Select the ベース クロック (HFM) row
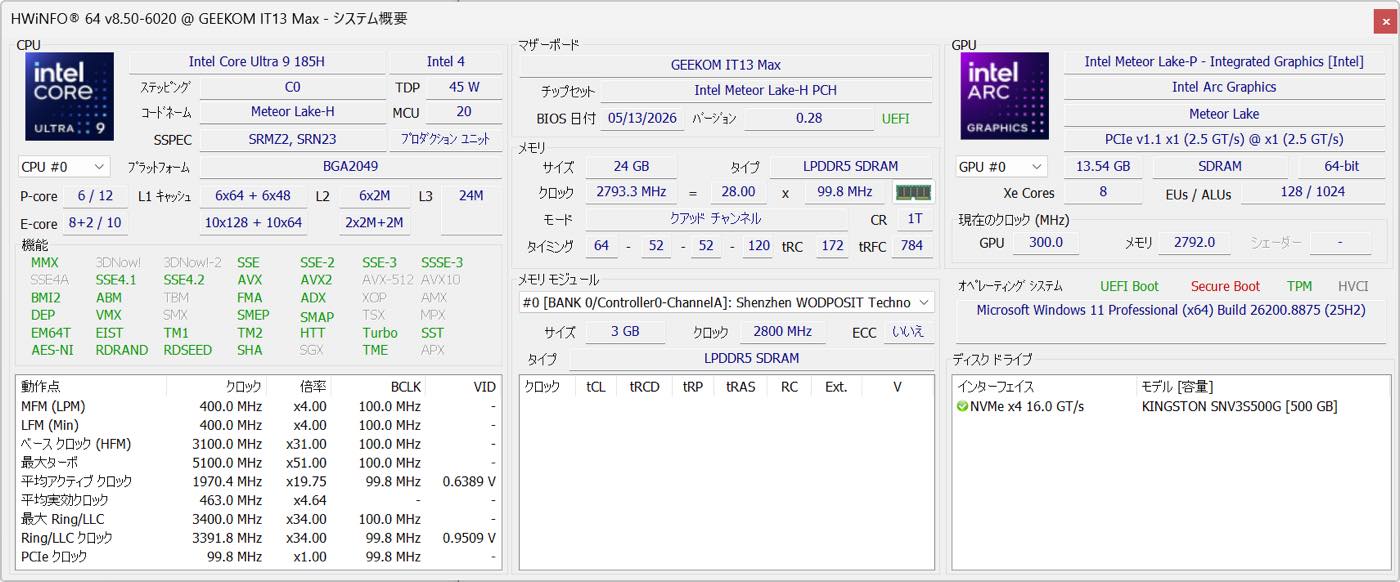Screen dimensions: 1400x582 click(259, 444)
